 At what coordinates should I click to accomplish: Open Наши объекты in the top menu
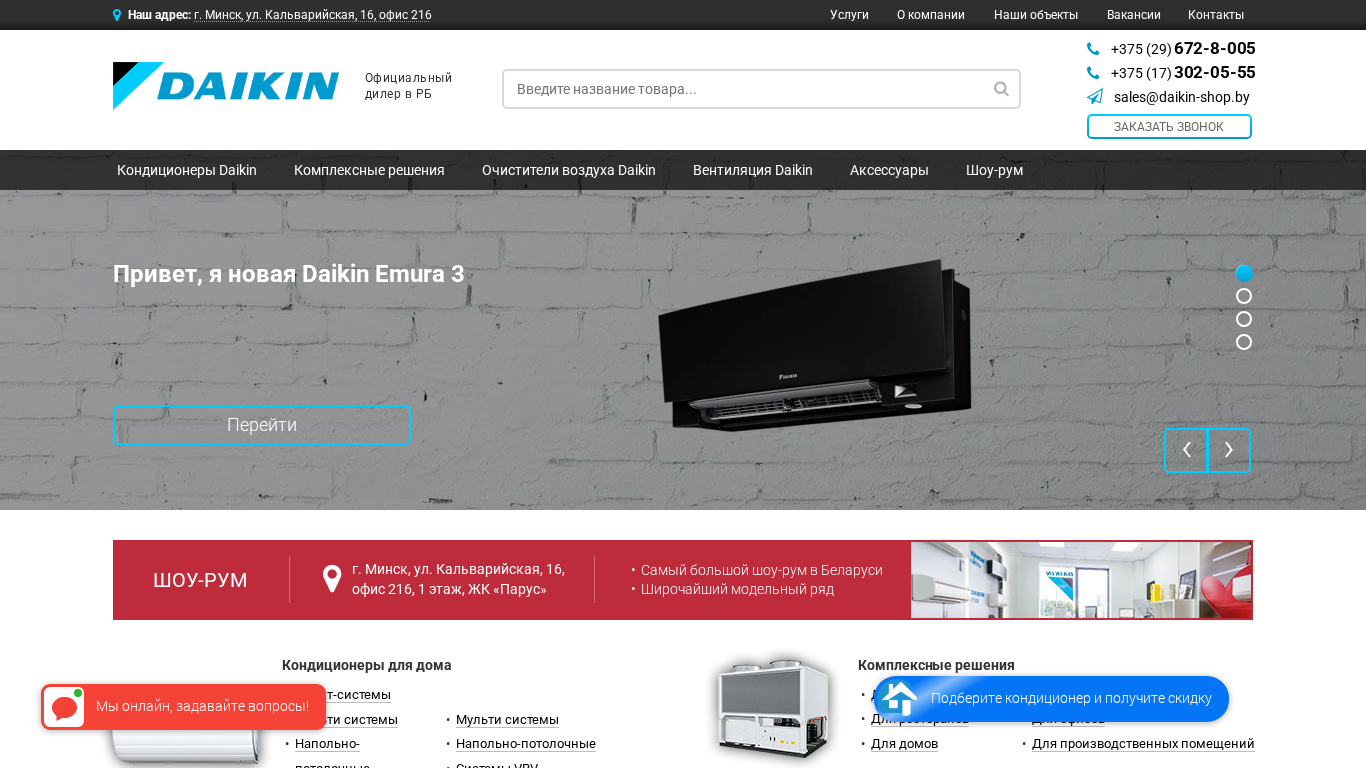pos(1036,15)
